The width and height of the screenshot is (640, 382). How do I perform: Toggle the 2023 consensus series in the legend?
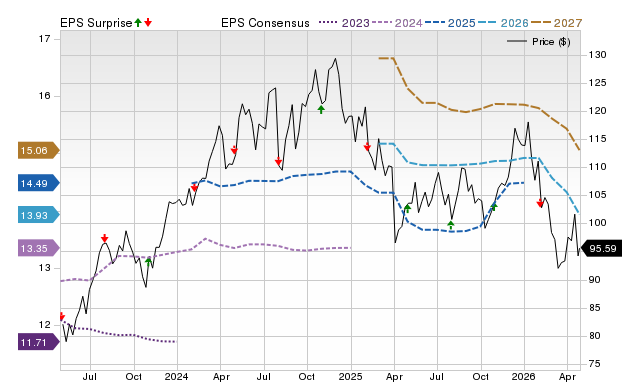coord(344,23)
